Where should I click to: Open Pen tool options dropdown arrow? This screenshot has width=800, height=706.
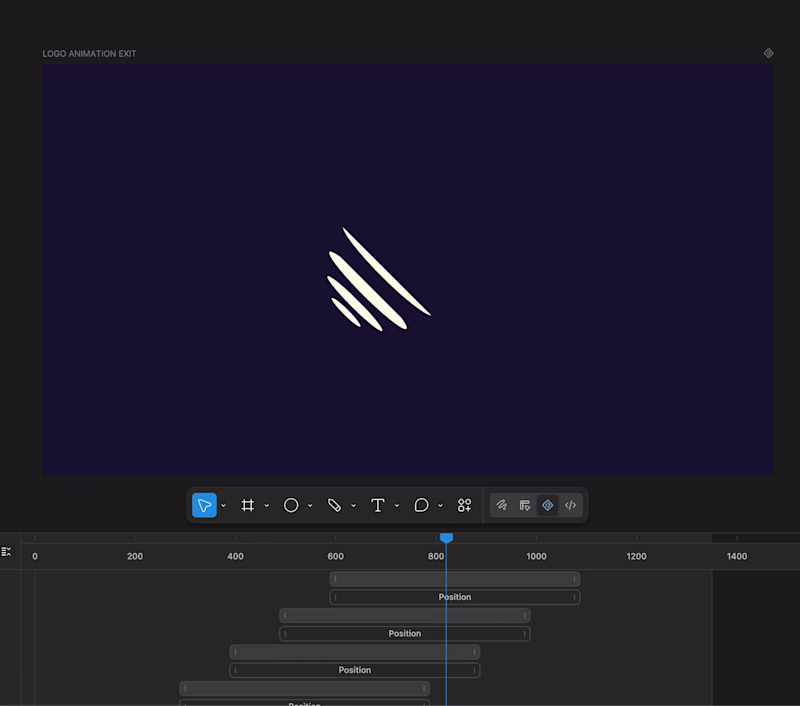[354, 506]
